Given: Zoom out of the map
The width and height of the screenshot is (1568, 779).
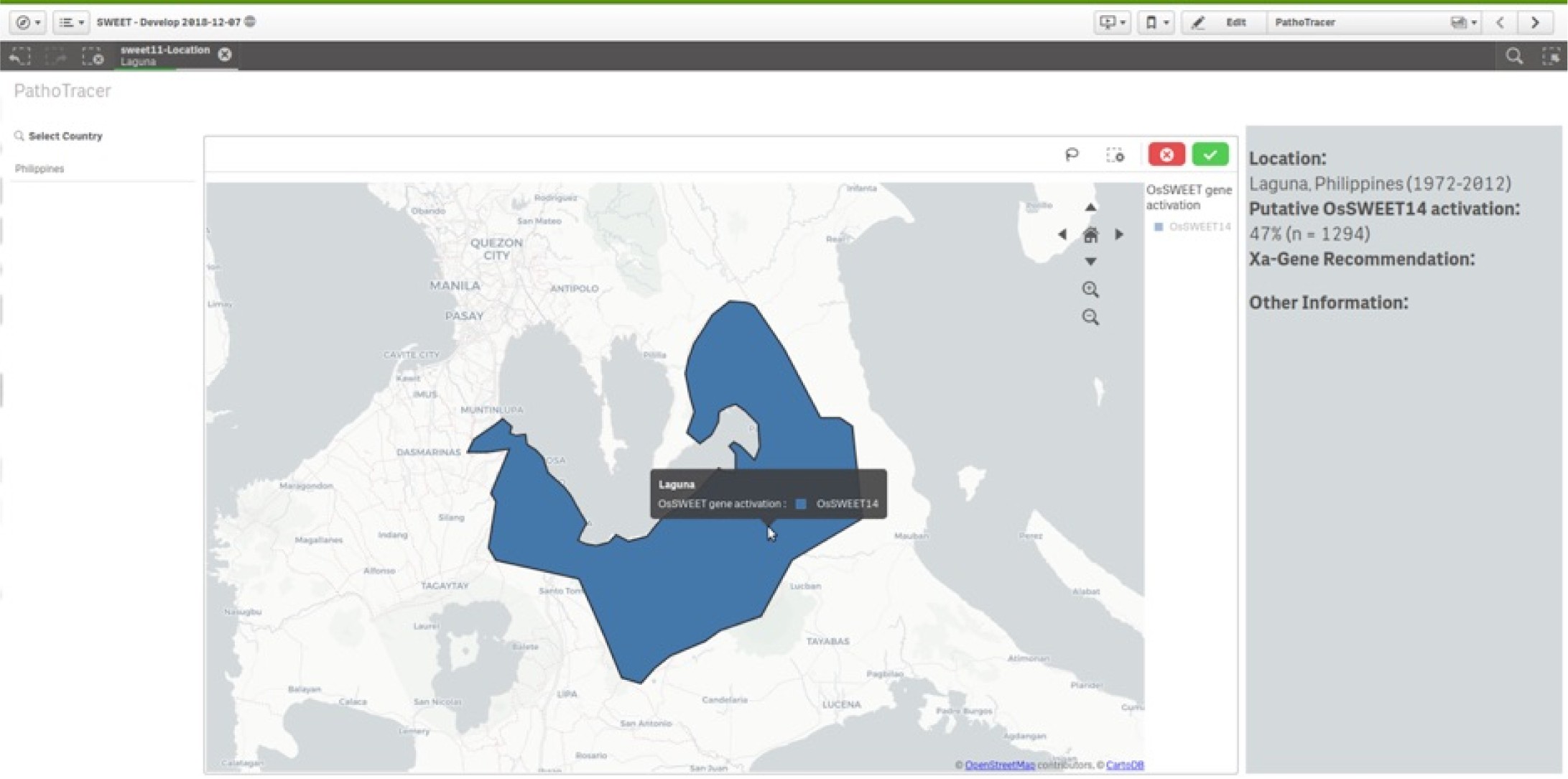Looking at the screenshot, I should (x=1090, y=317).
